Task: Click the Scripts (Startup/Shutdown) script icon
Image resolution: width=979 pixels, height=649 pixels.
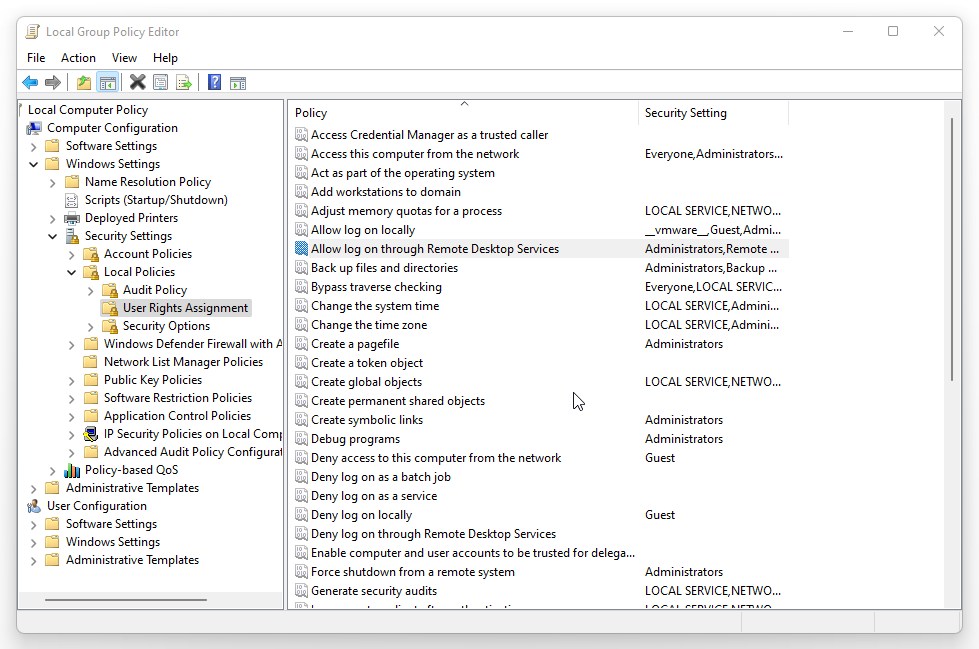Action: pos(72,200)
